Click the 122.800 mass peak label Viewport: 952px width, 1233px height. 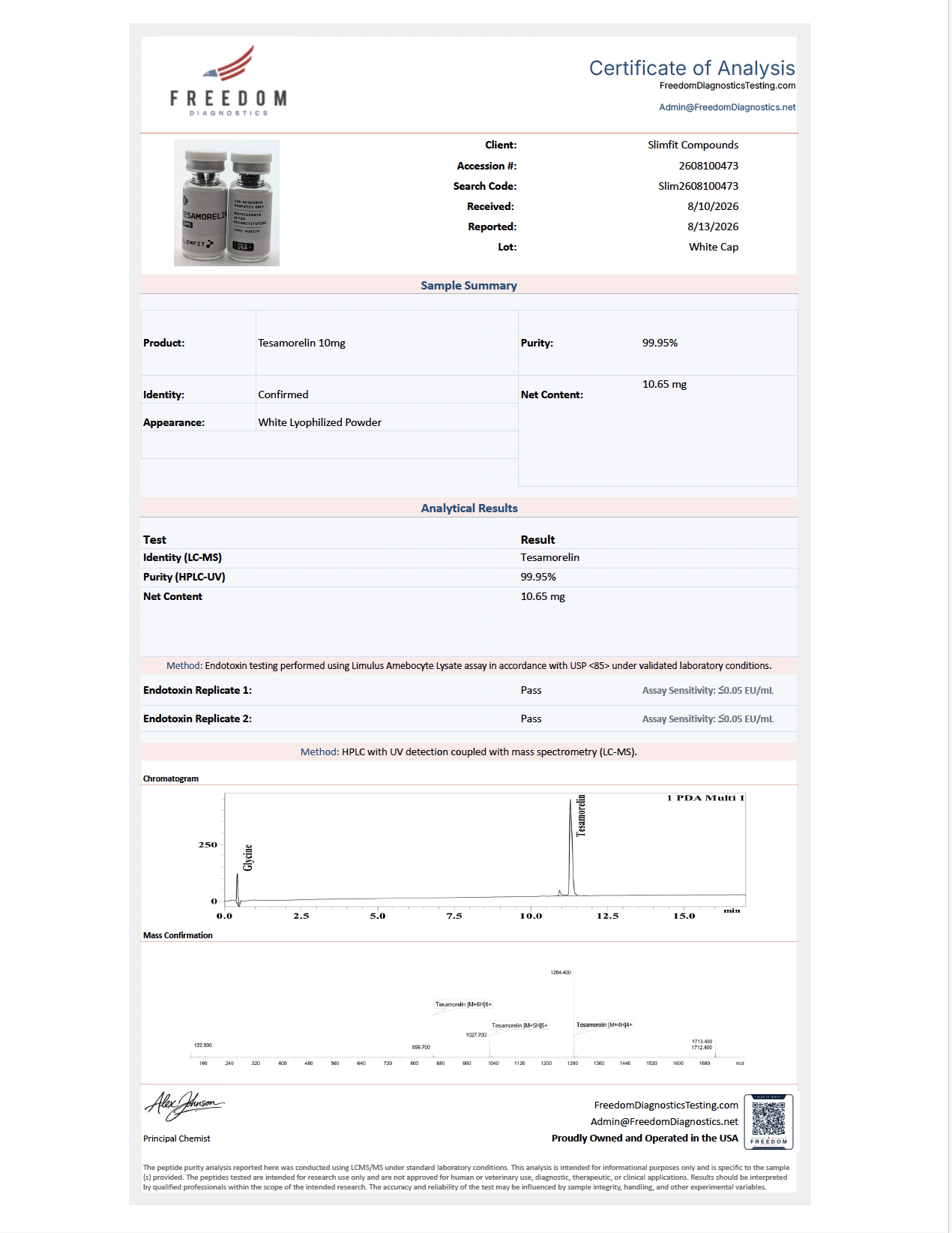tap(203, 1045)
